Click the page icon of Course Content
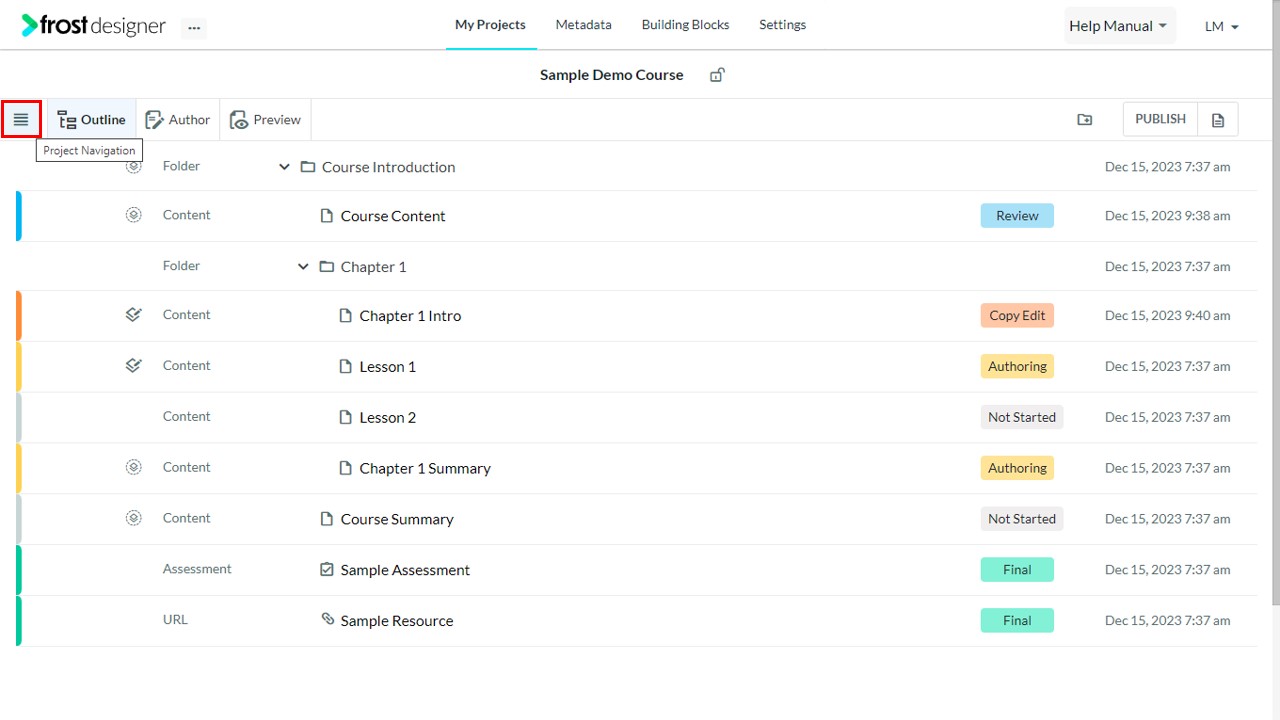 [x=326, y=216]
